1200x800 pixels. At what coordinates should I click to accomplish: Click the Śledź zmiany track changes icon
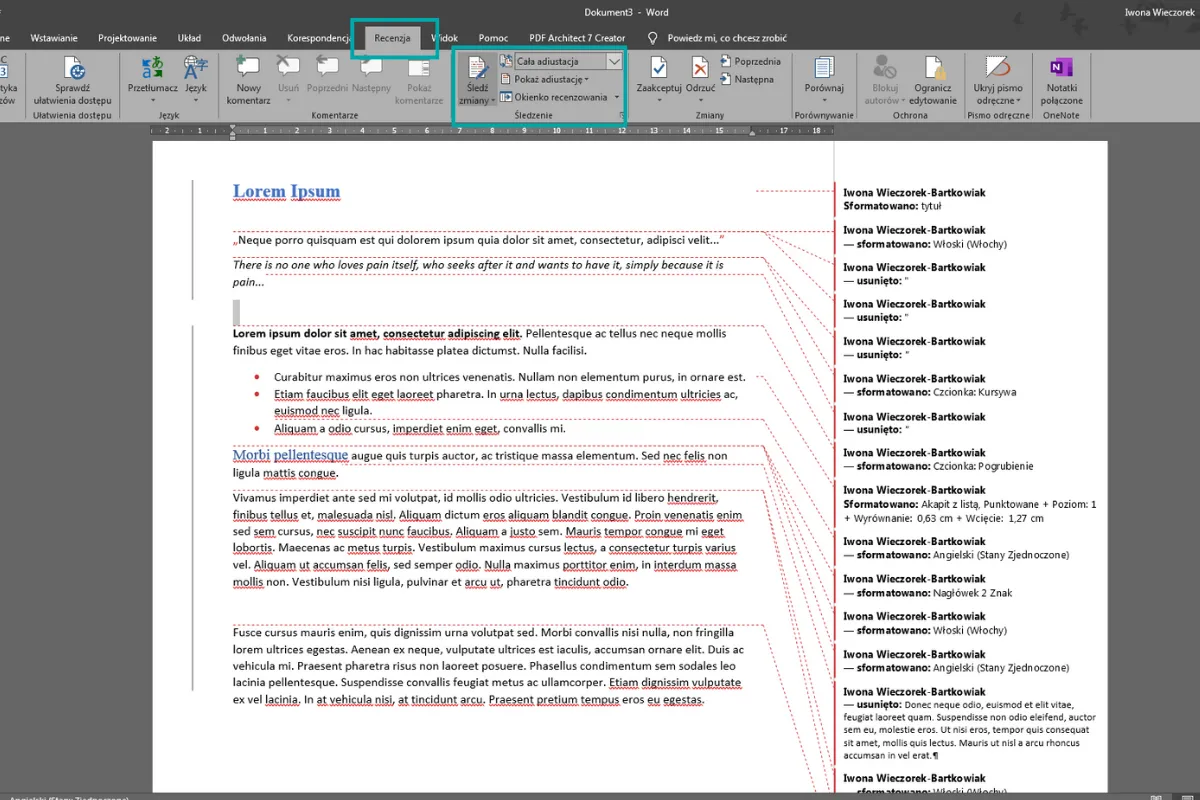pos(476,70)
